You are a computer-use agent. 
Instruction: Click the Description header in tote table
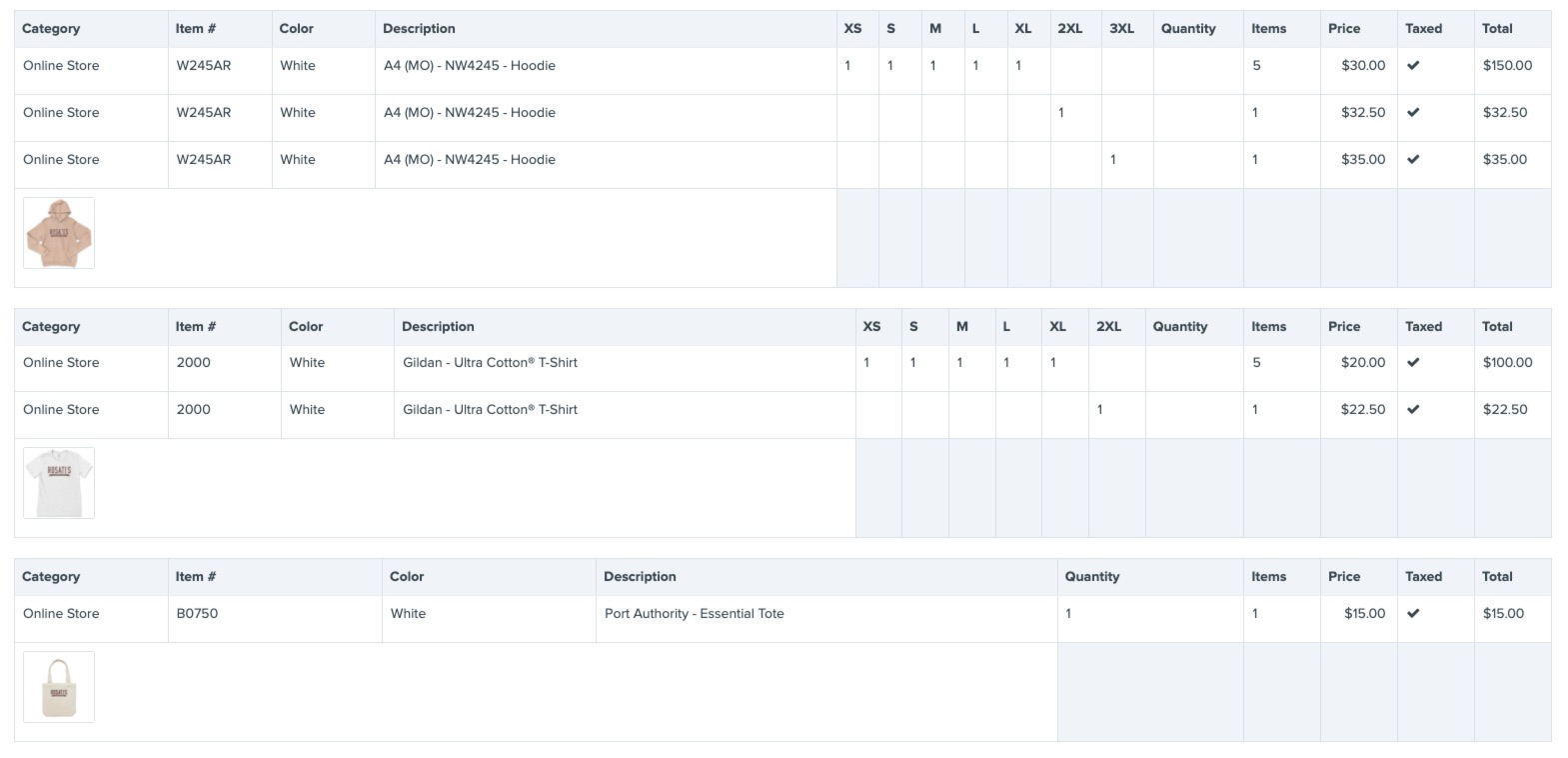point(640,577)
